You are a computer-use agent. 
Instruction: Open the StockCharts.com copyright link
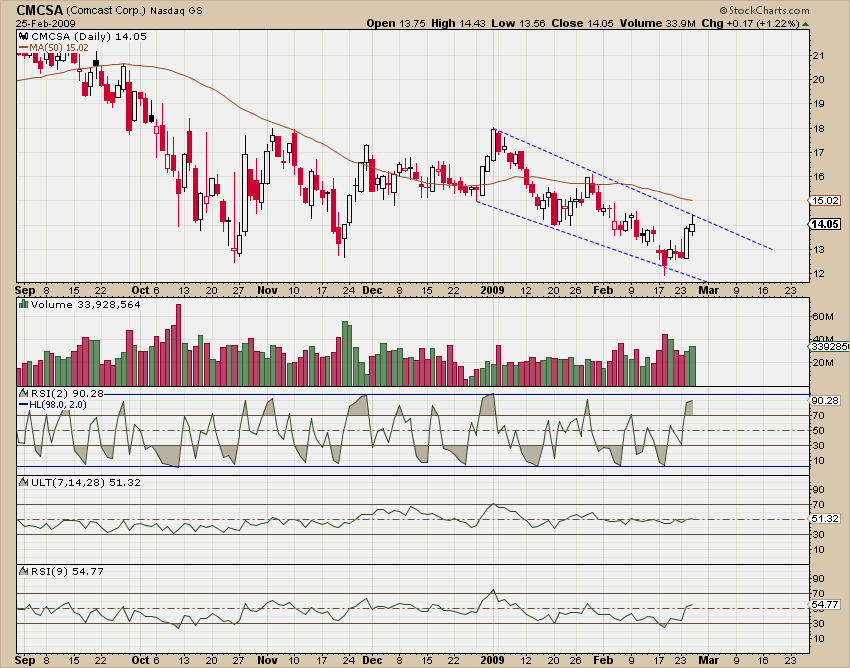point(764,10)
